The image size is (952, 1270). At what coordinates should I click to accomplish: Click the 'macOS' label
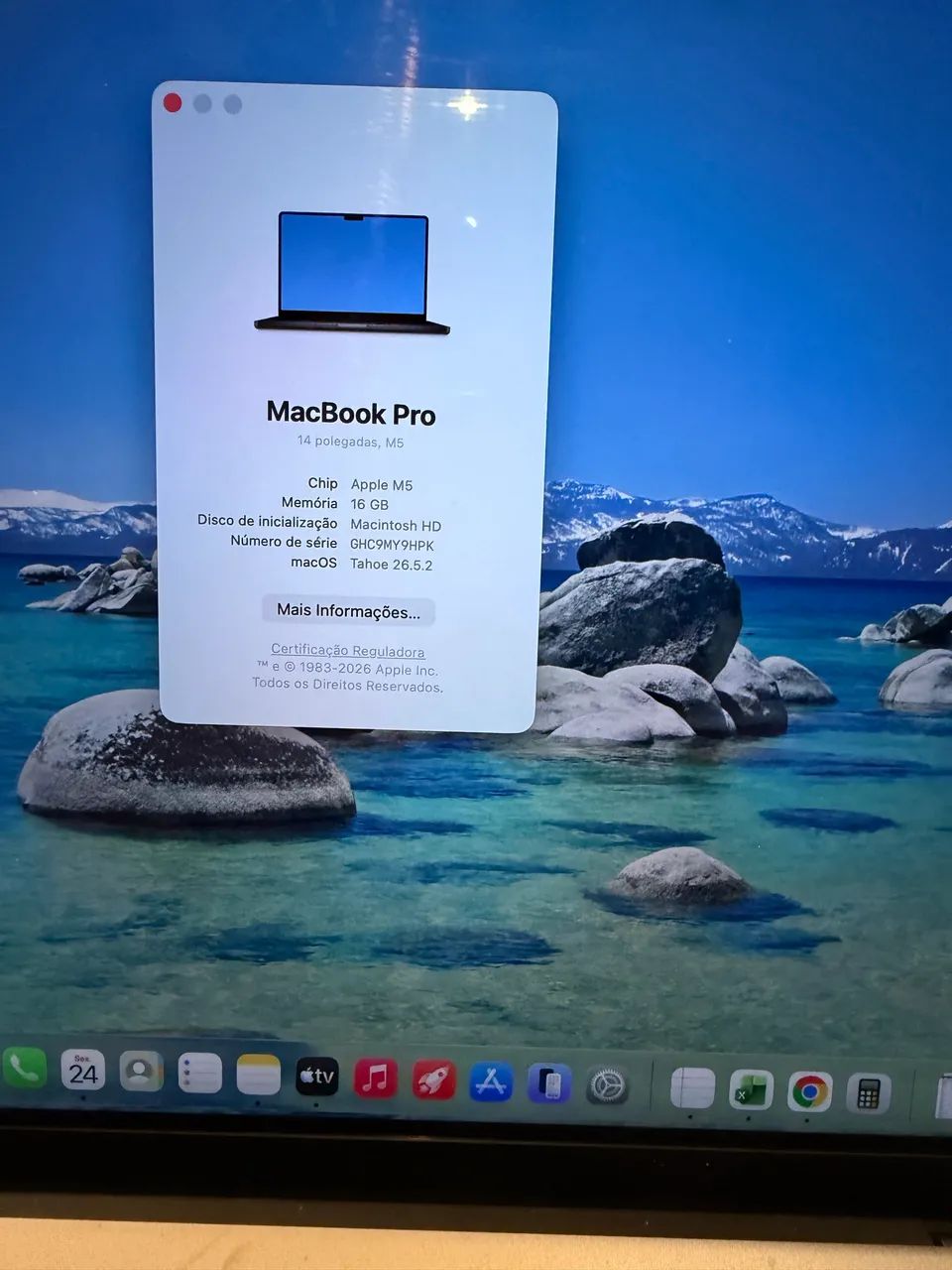(x=313, y=563)
